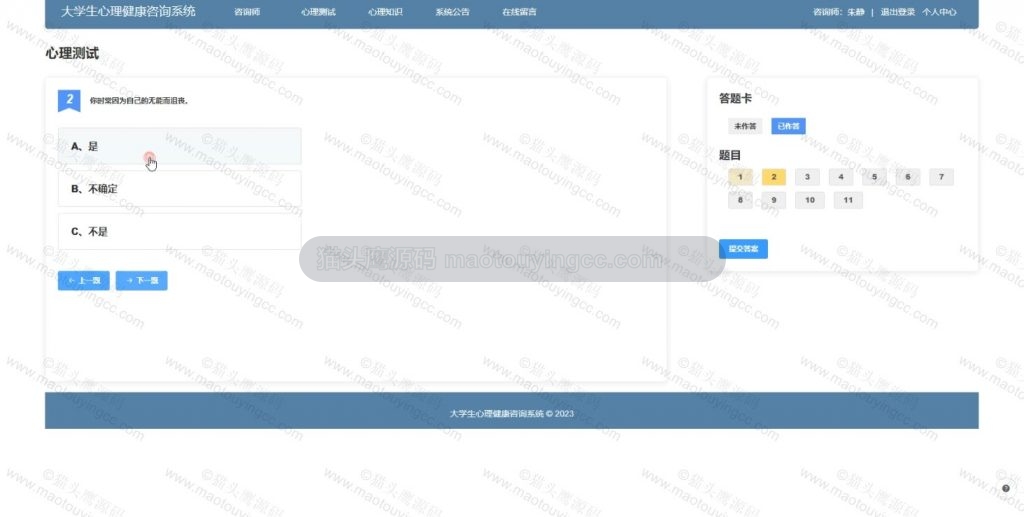Open 个人中心 in the header

[x=939, y=12]
